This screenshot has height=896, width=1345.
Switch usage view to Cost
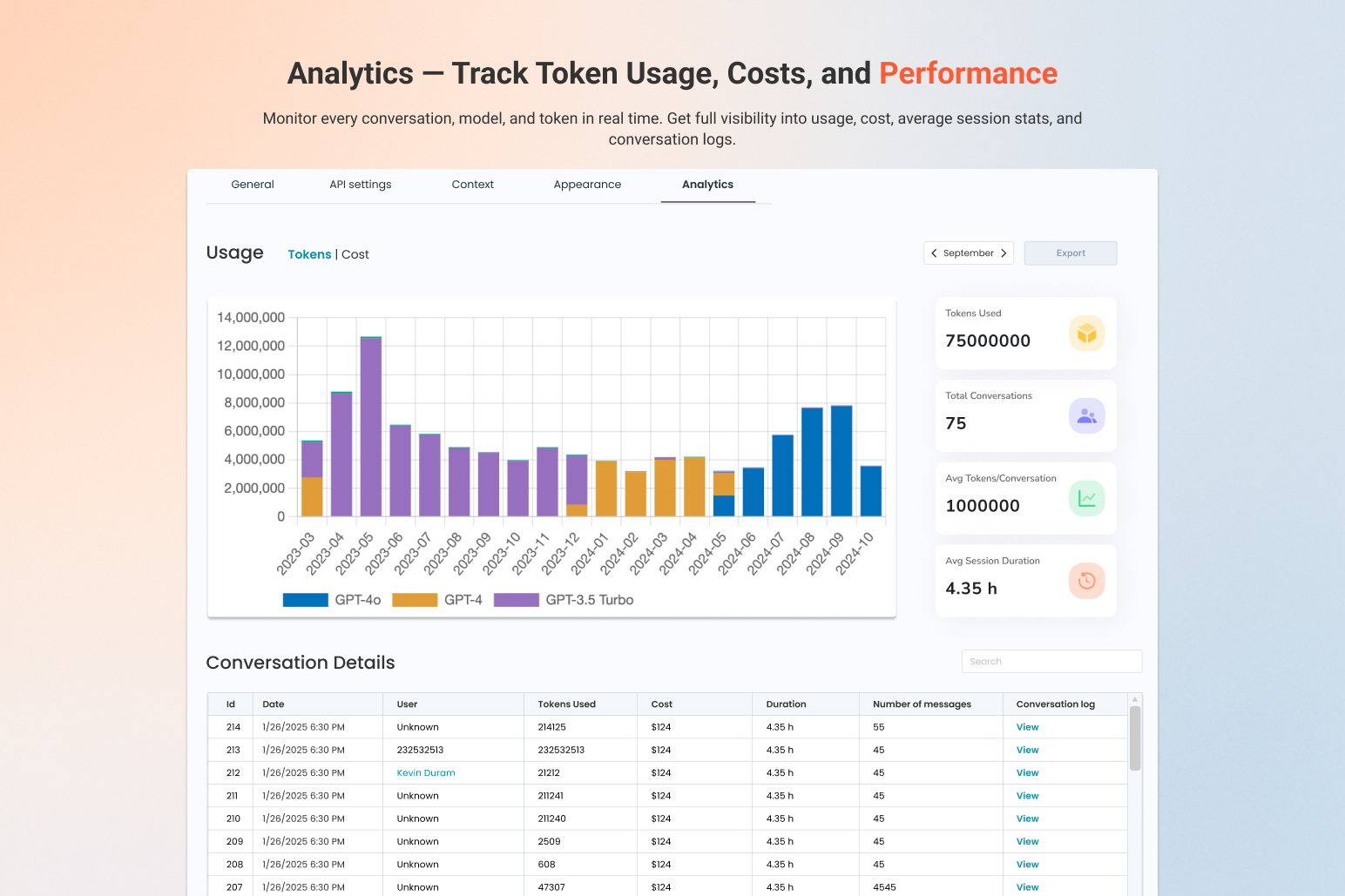tap(355, 253)
